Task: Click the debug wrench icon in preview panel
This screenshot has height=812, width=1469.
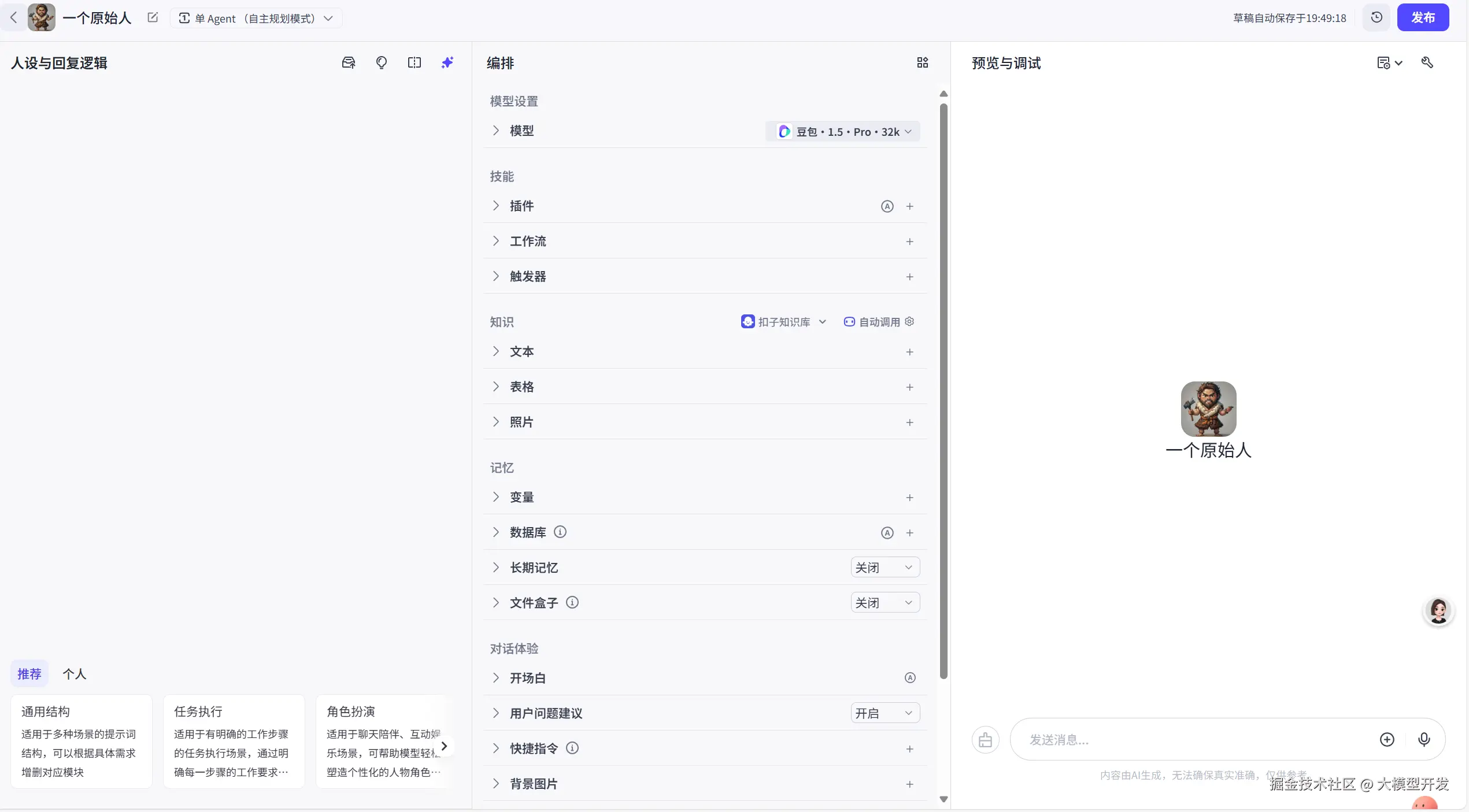Action: click(1427, 62)
